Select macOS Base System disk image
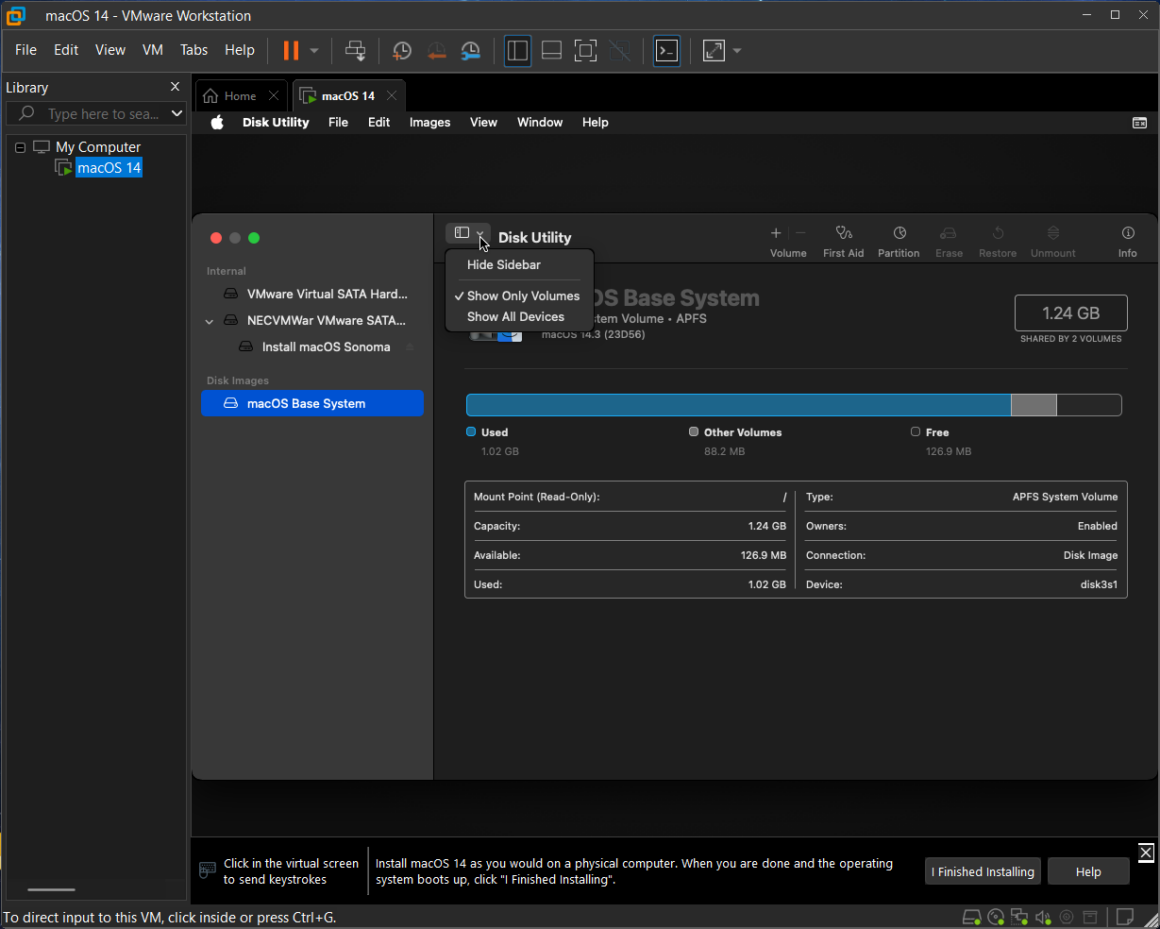1160x929 pixels. tap(312, 403)
